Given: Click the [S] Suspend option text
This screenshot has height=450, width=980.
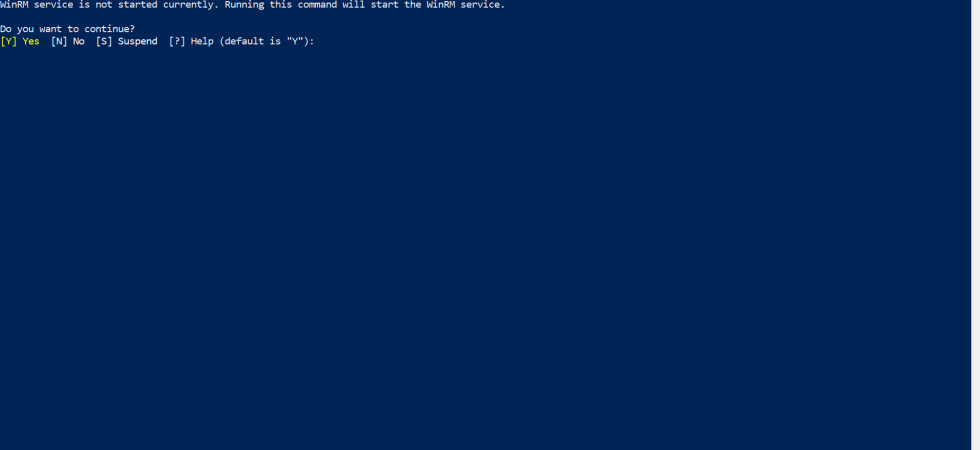Looking at the screenshot, I should click(126, 41).
